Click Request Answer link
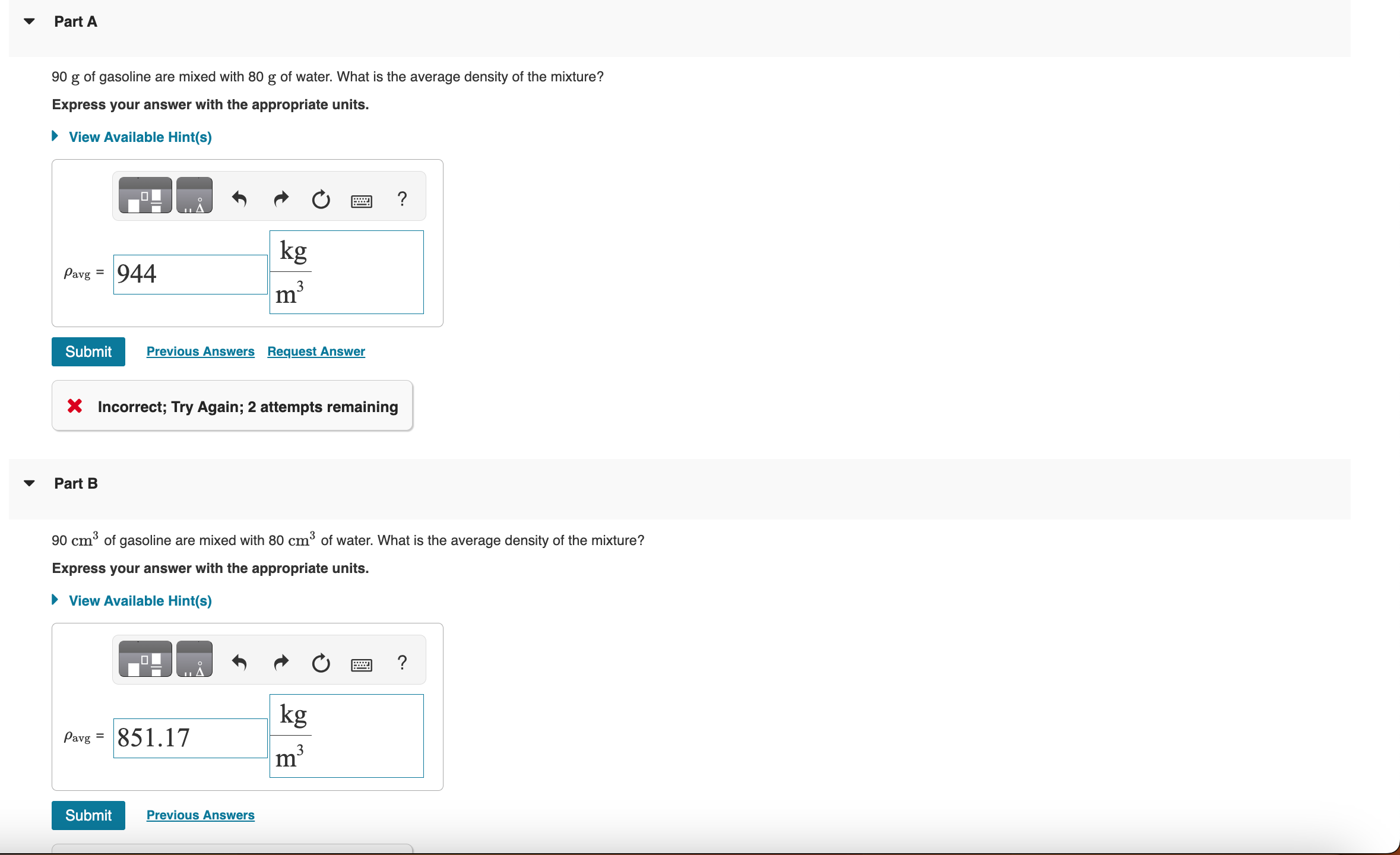Viewport: 1400px width, 855px height. (x=316, y=351)
